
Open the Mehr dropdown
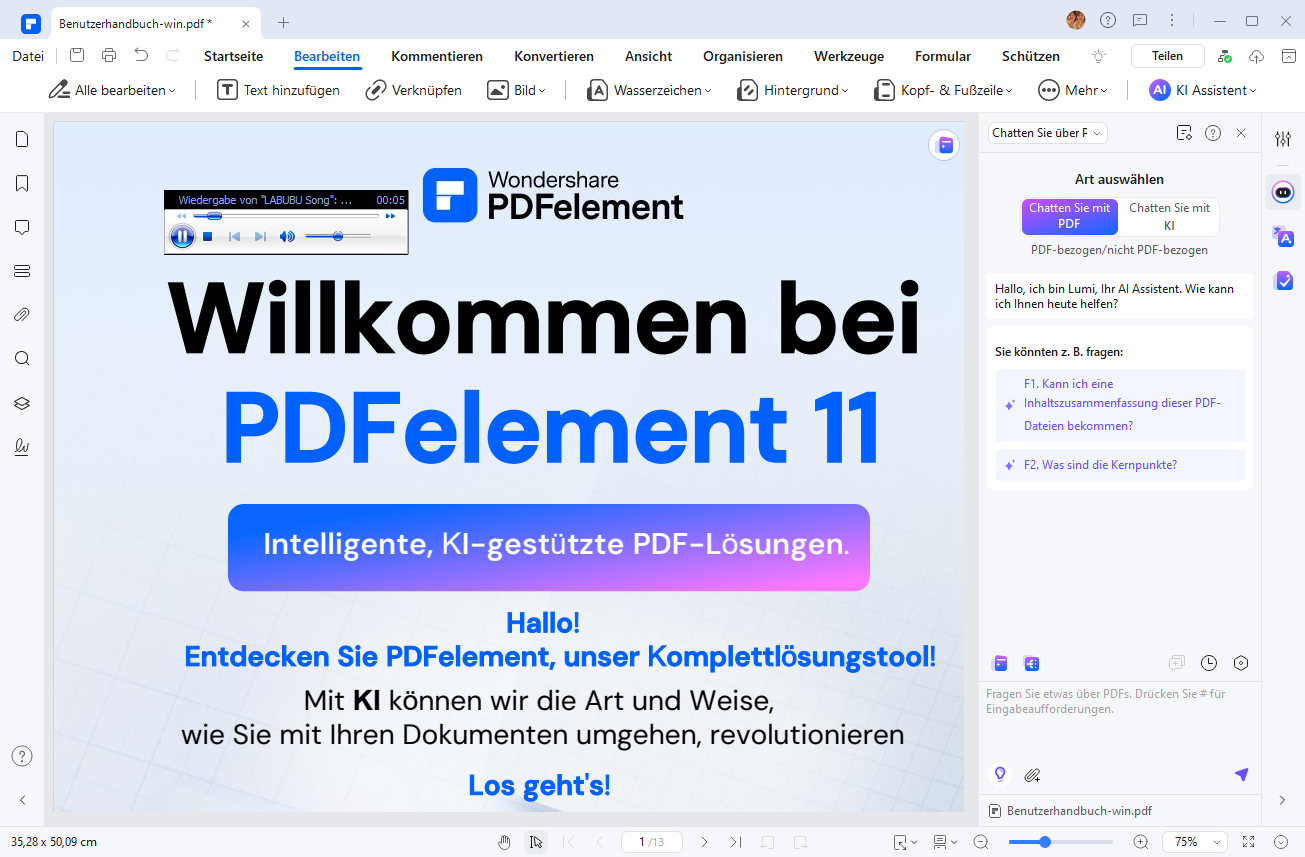1073,90
